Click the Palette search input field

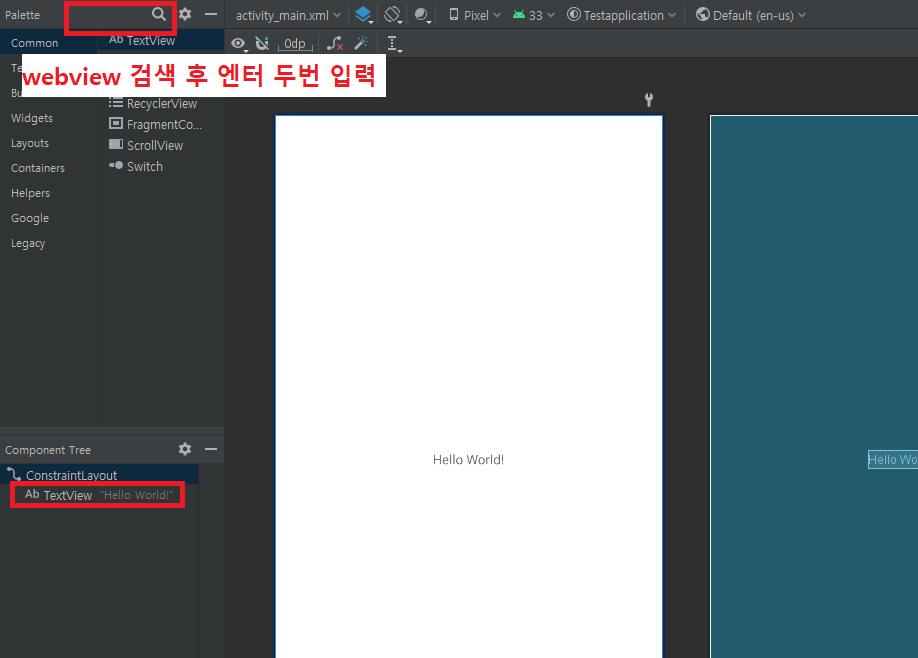[109, 15]
